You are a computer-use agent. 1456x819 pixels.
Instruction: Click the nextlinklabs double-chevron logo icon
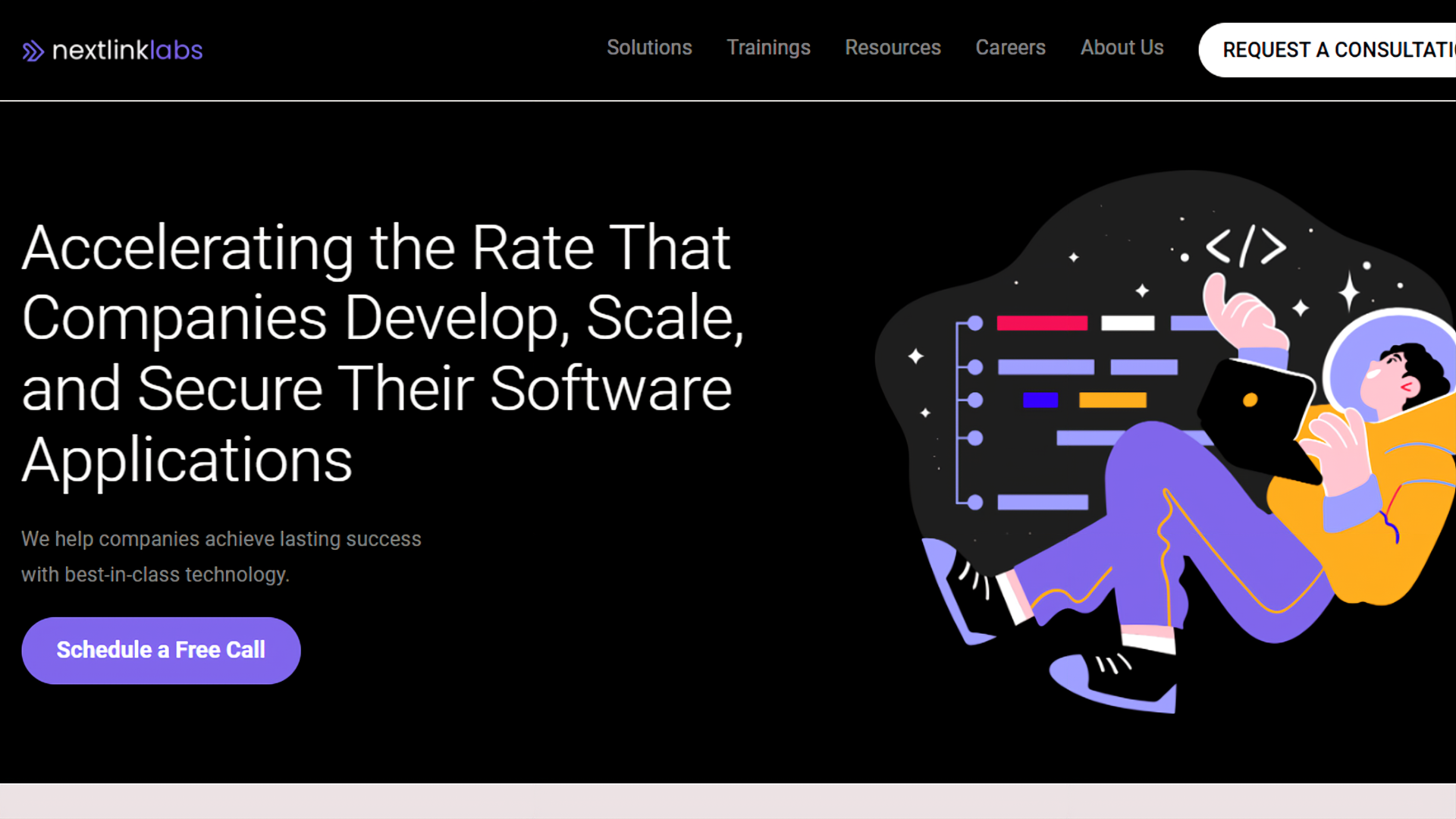coord(34,50)
